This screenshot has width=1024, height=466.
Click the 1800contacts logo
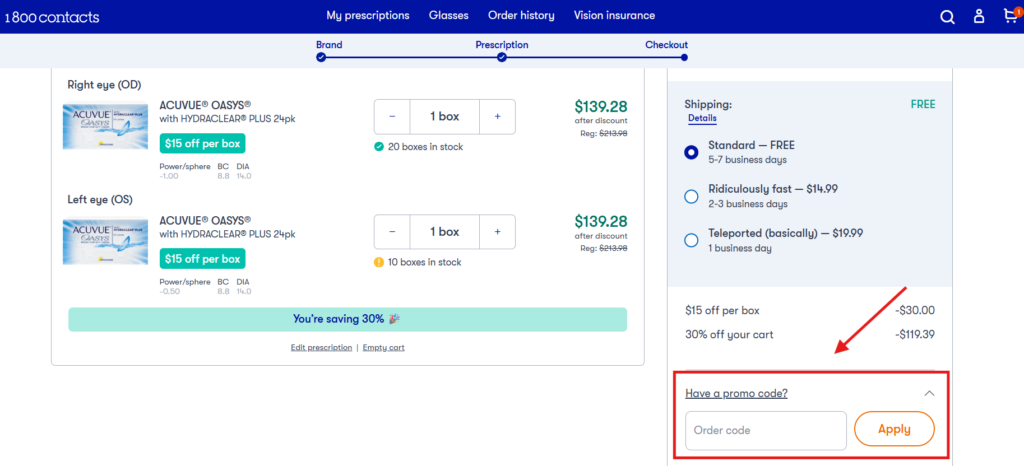(x=52, y=18)
